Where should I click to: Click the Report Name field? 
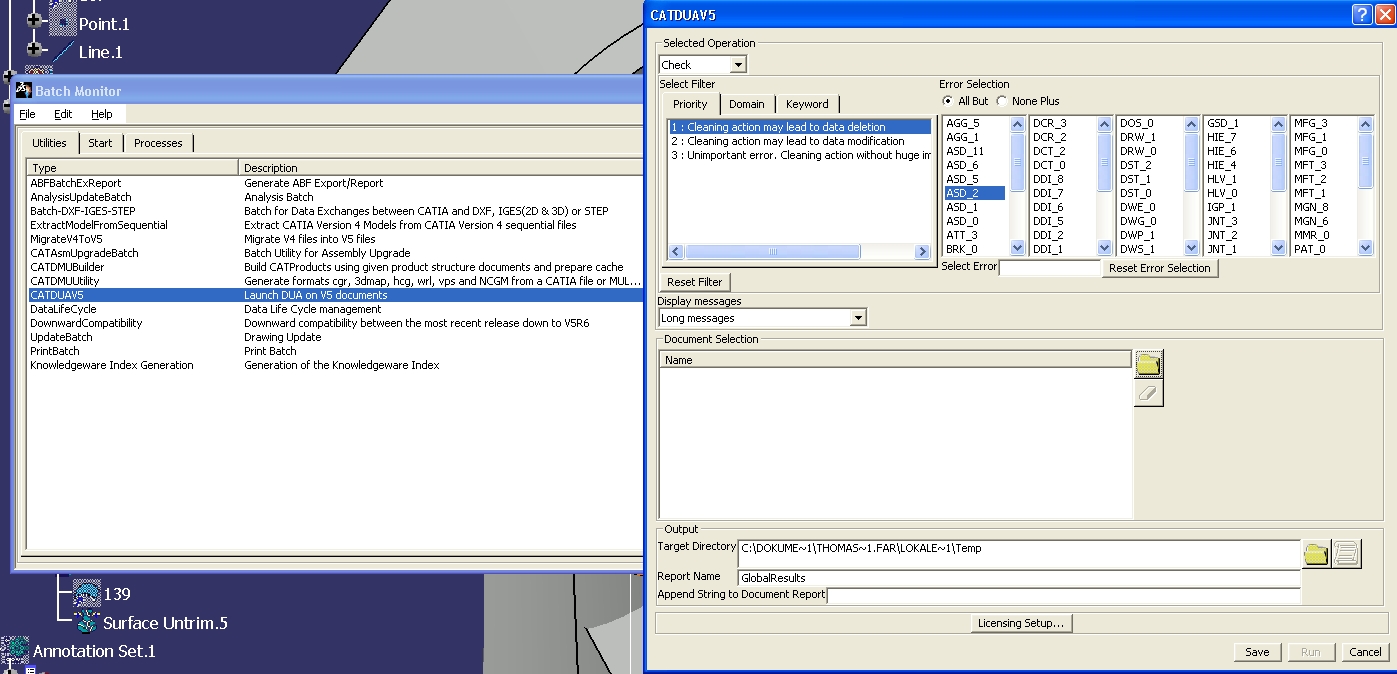[1019, 577]
